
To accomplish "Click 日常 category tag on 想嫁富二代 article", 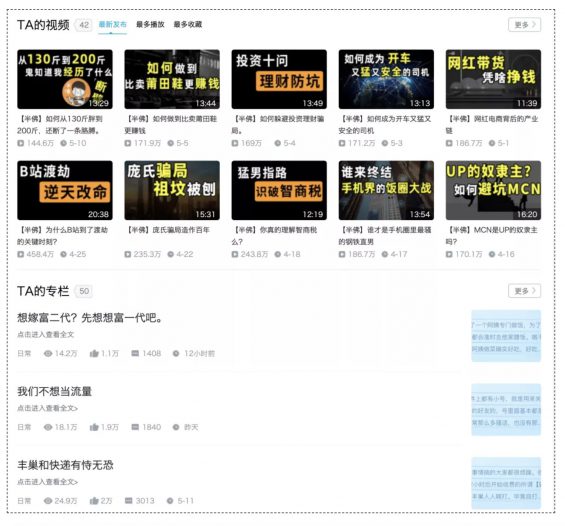I will (x=24, y=353).
